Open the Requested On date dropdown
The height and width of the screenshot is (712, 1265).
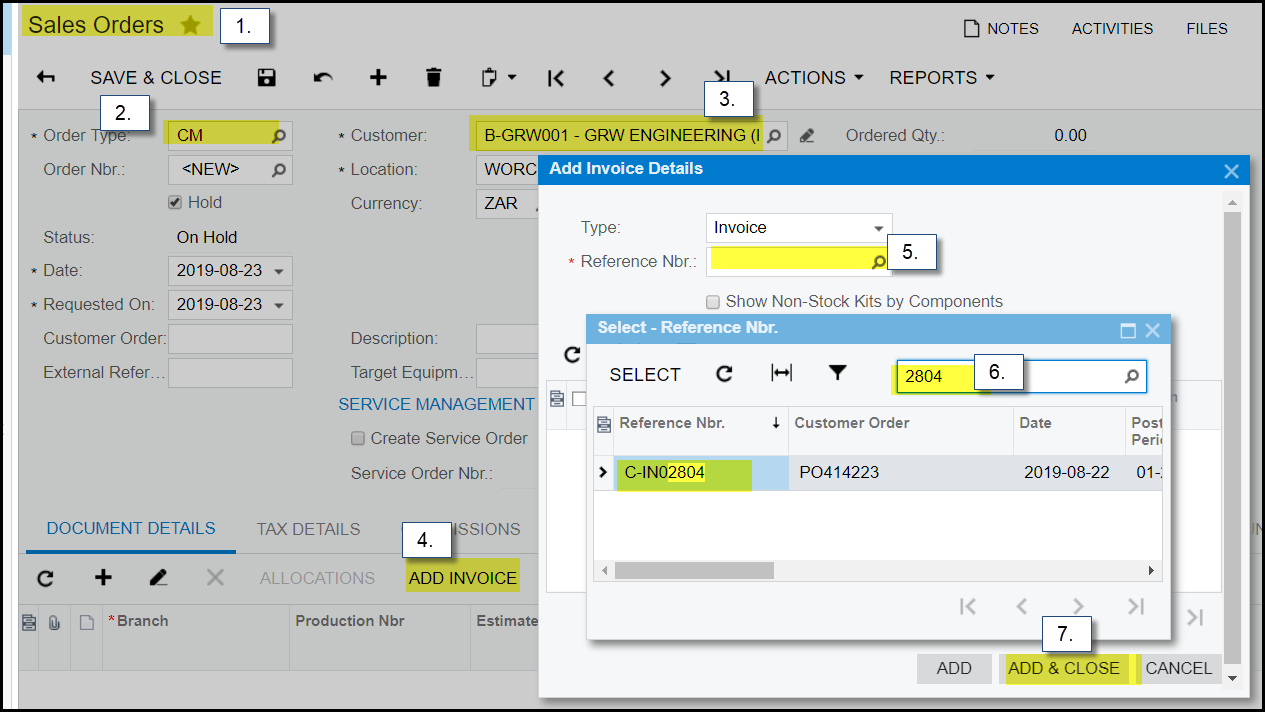(279, 305)
